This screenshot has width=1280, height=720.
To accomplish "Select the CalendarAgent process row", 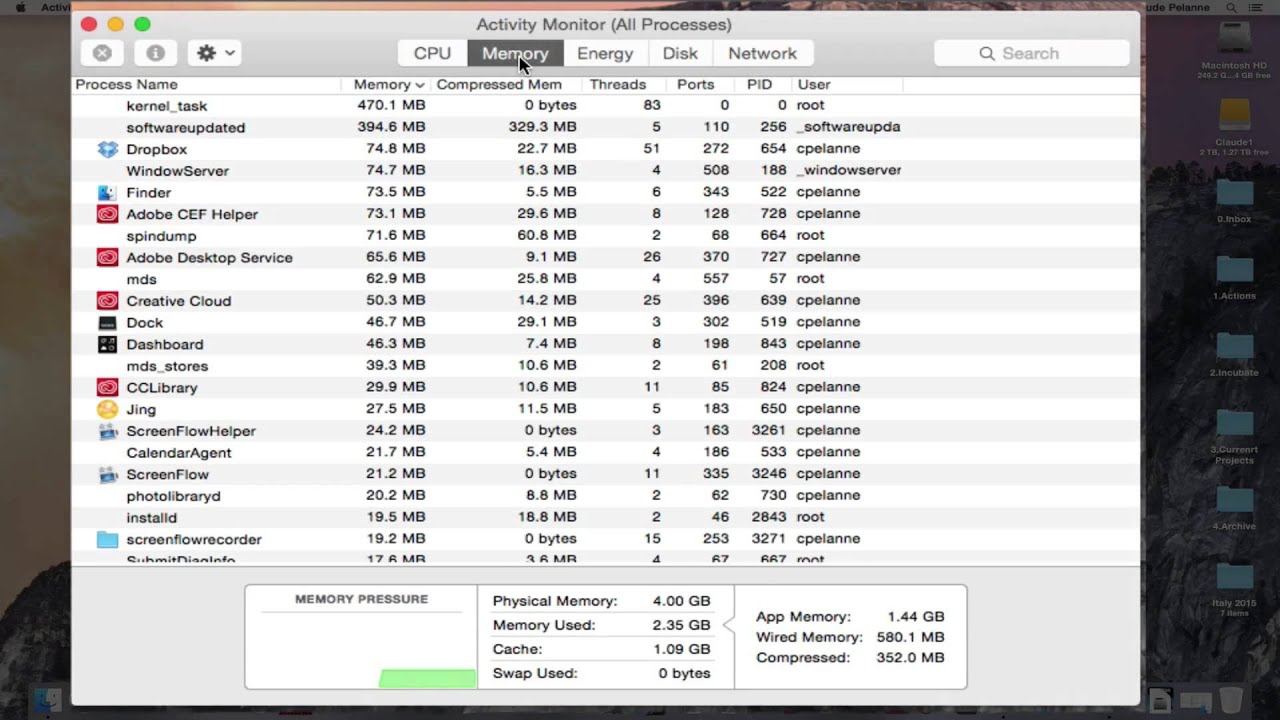I will coord(606,452).
